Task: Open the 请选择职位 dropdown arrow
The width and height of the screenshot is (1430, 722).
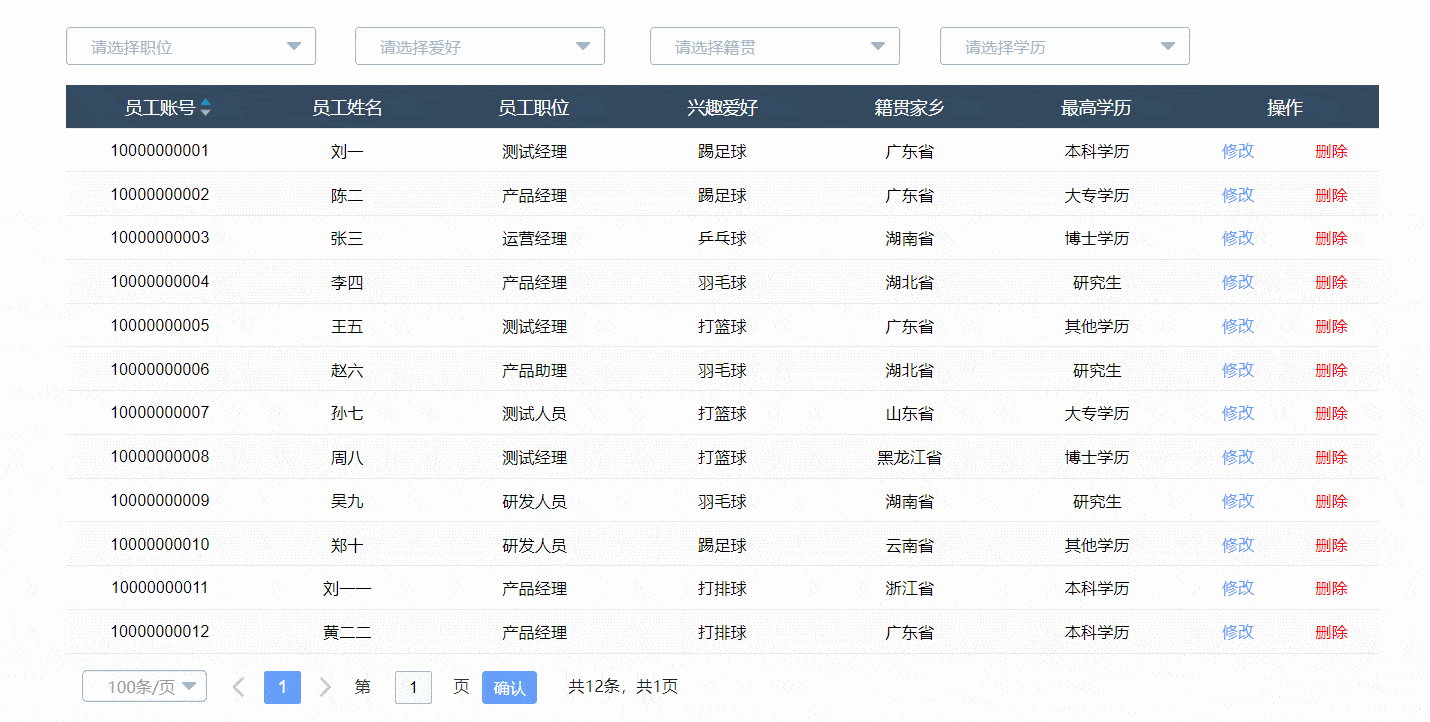Action: [x=294, y=45]
